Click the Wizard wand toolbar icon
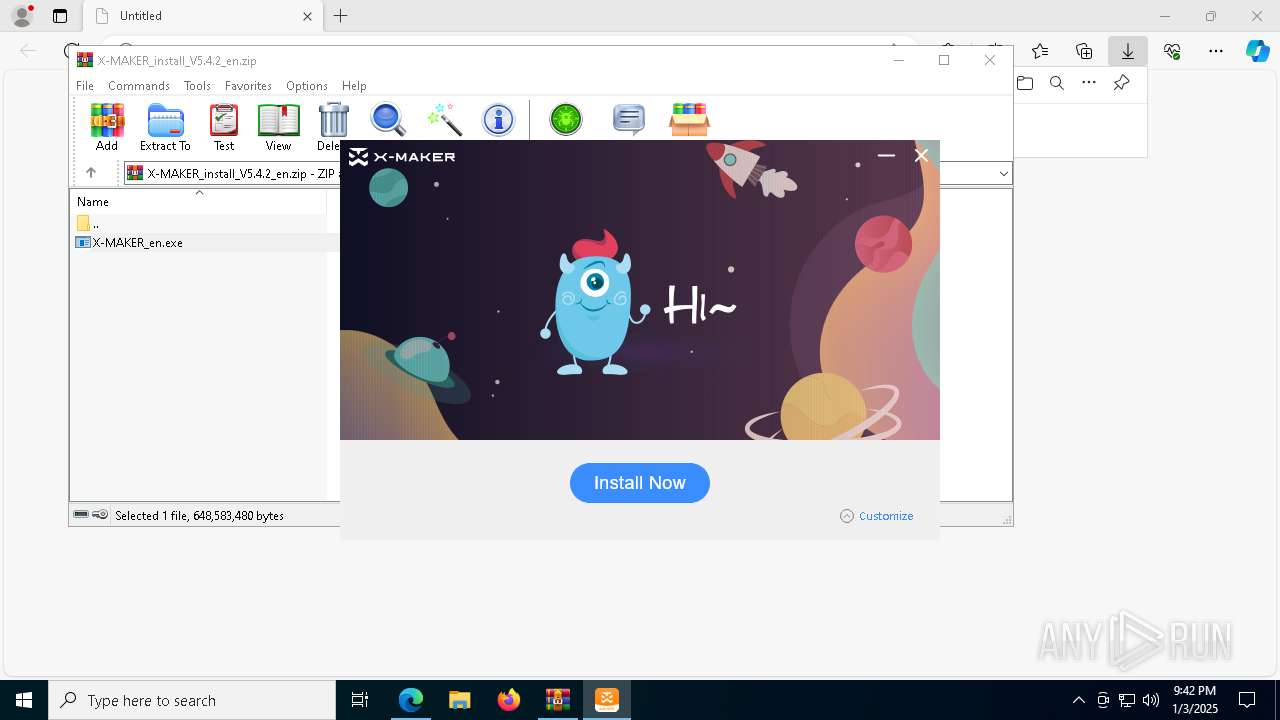The height and width of the screenshot is (720, 1280). (443, 119)
